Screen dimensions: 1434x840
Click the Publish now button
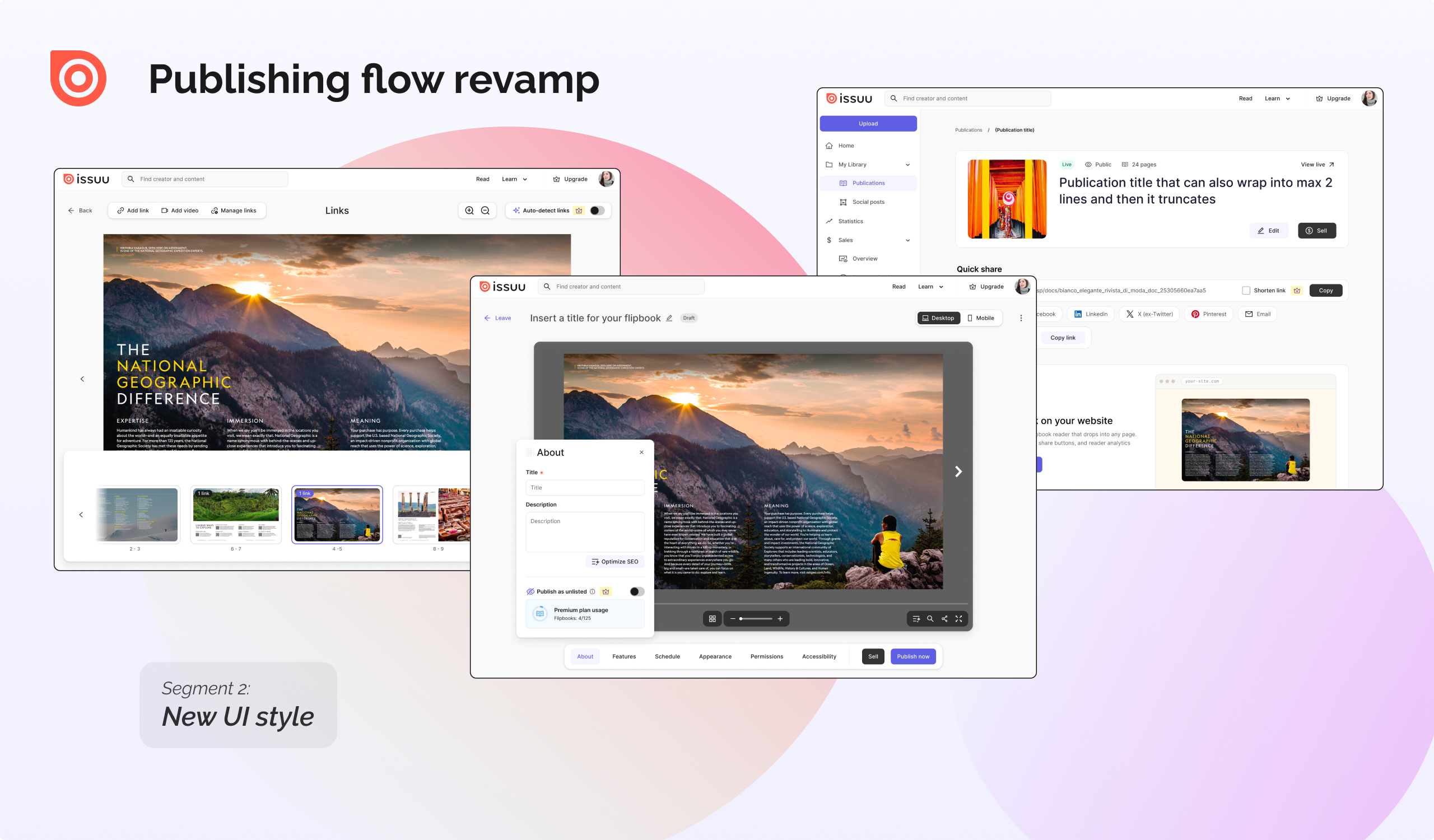(912, 656)
